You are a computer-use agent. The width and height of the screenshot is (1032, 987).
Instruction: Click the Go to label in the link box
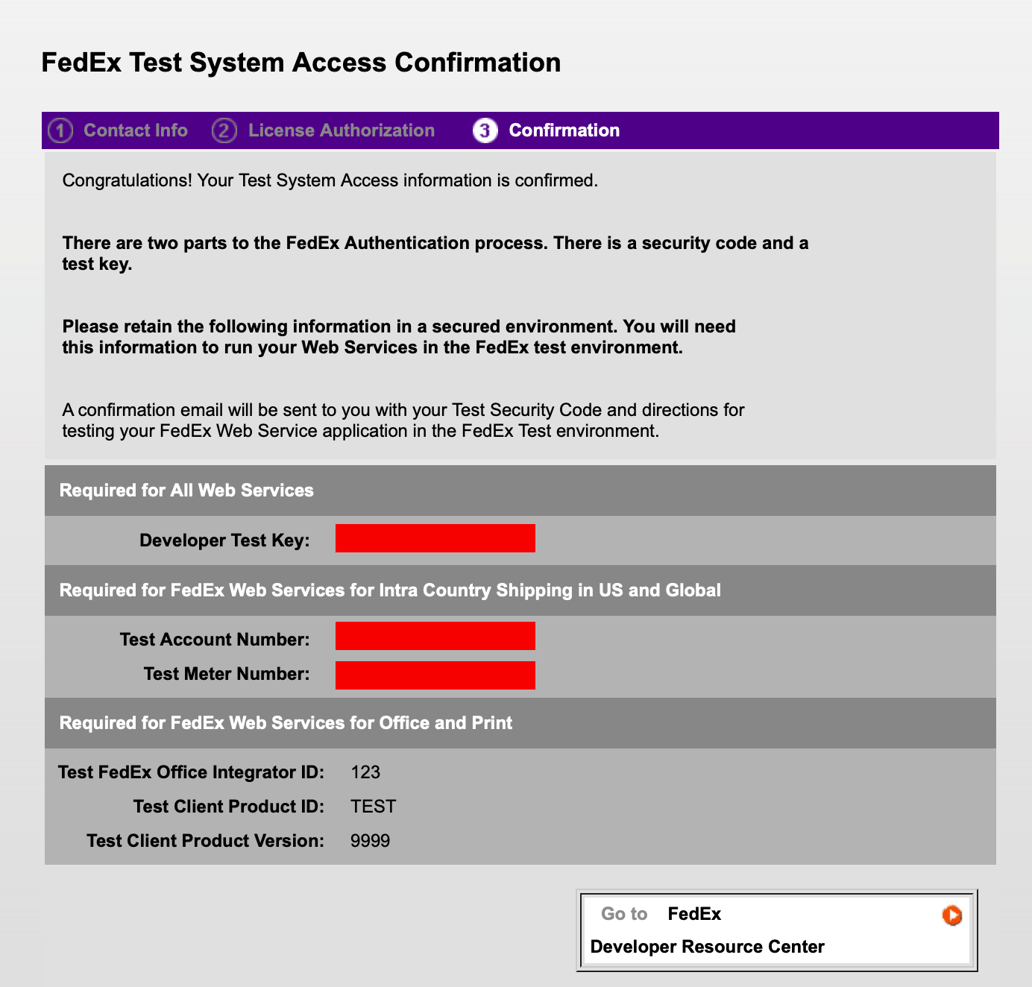coord(623,913)
